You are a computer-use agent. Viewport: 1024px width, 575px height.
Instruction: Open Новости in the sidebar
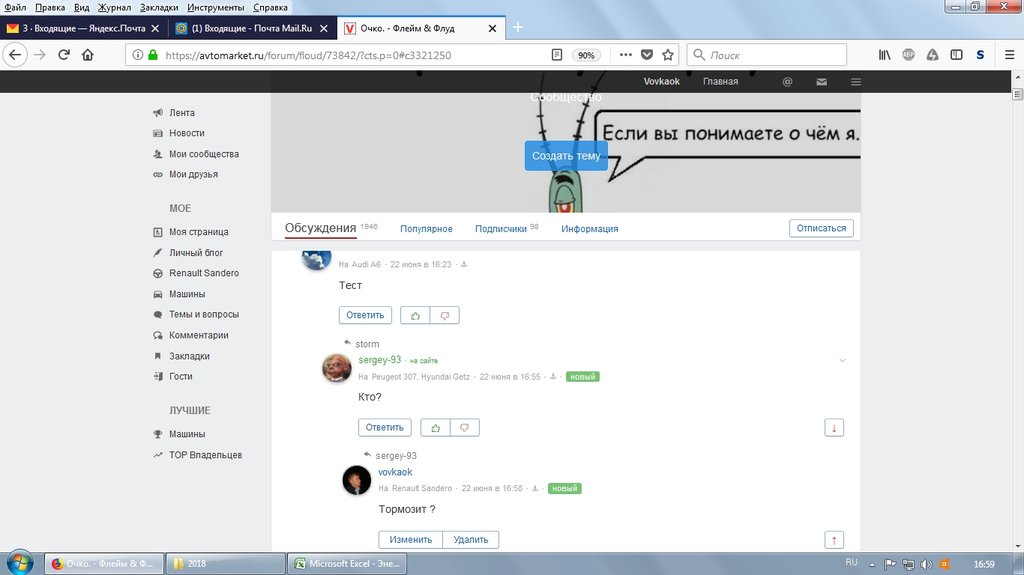187,133
